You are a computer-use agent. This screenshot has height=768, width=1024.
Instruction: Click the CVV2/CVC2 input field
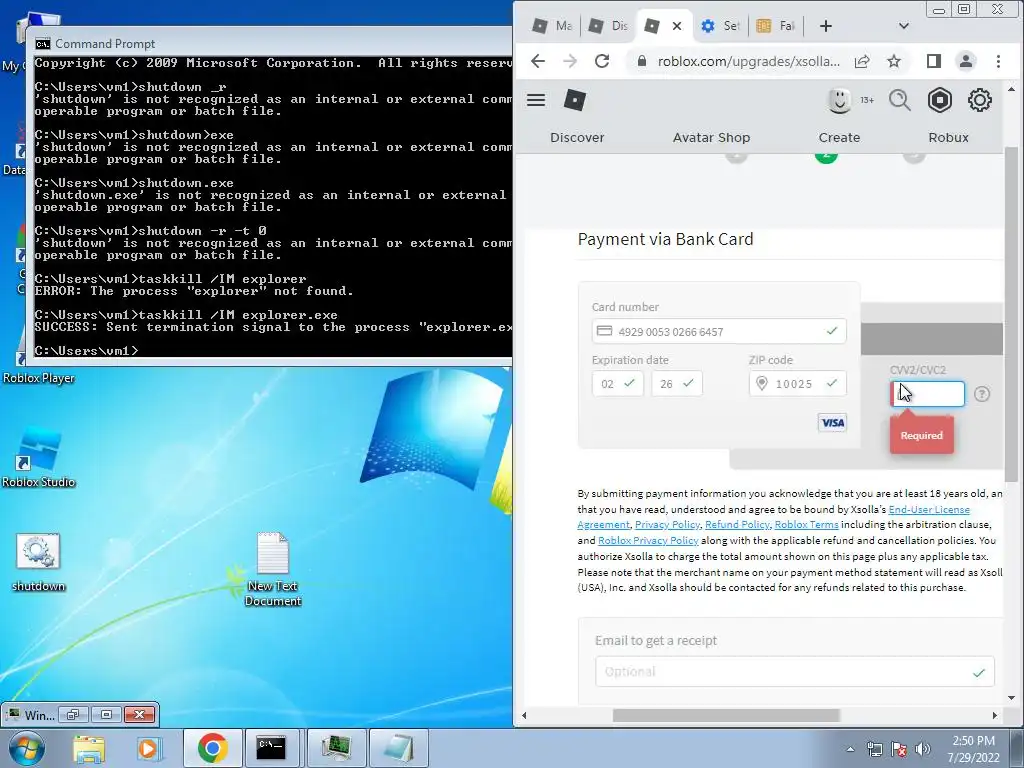click(927, 394)
